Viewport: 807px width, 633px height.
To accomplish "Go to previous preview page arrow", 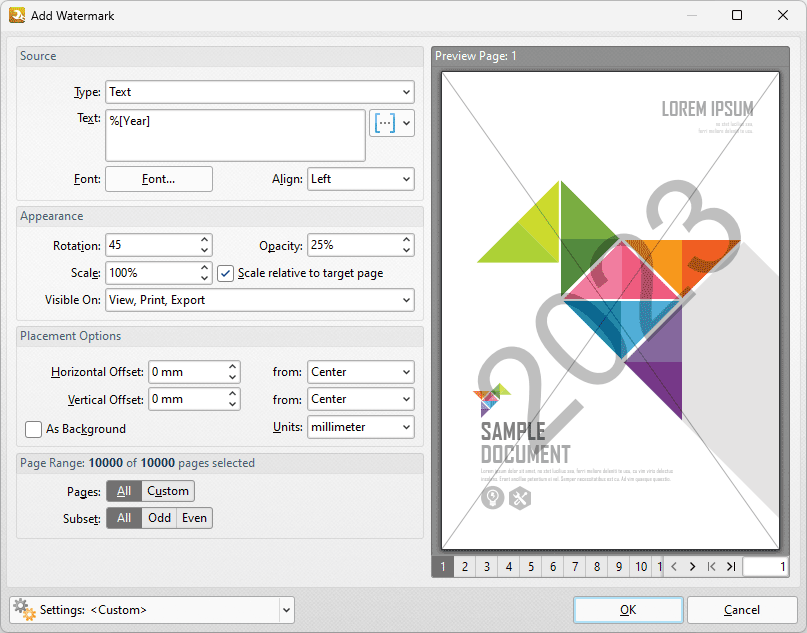I will click(x=674, y=567).
